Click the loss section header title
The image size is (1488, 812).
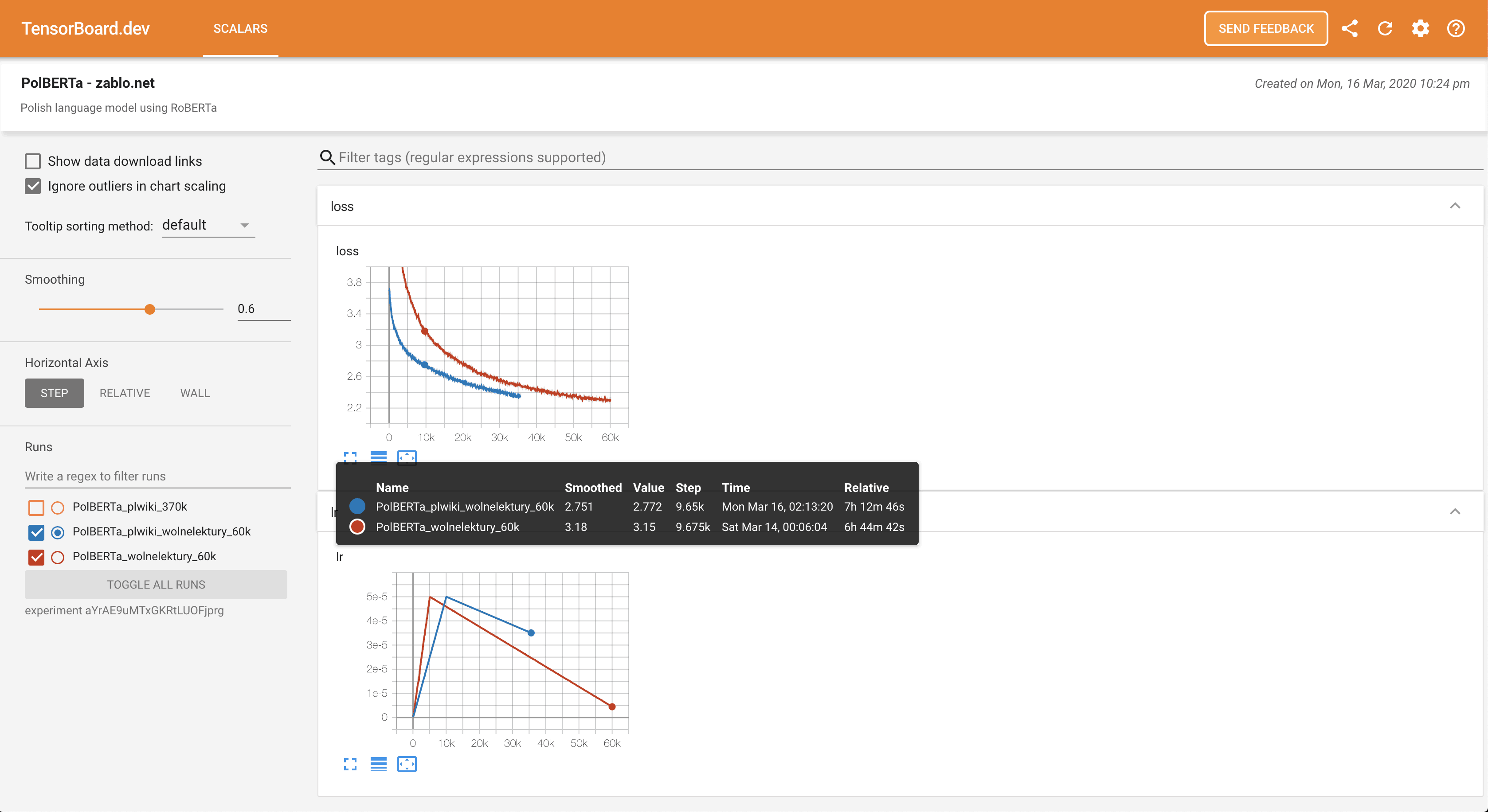(x=342, y=206)
